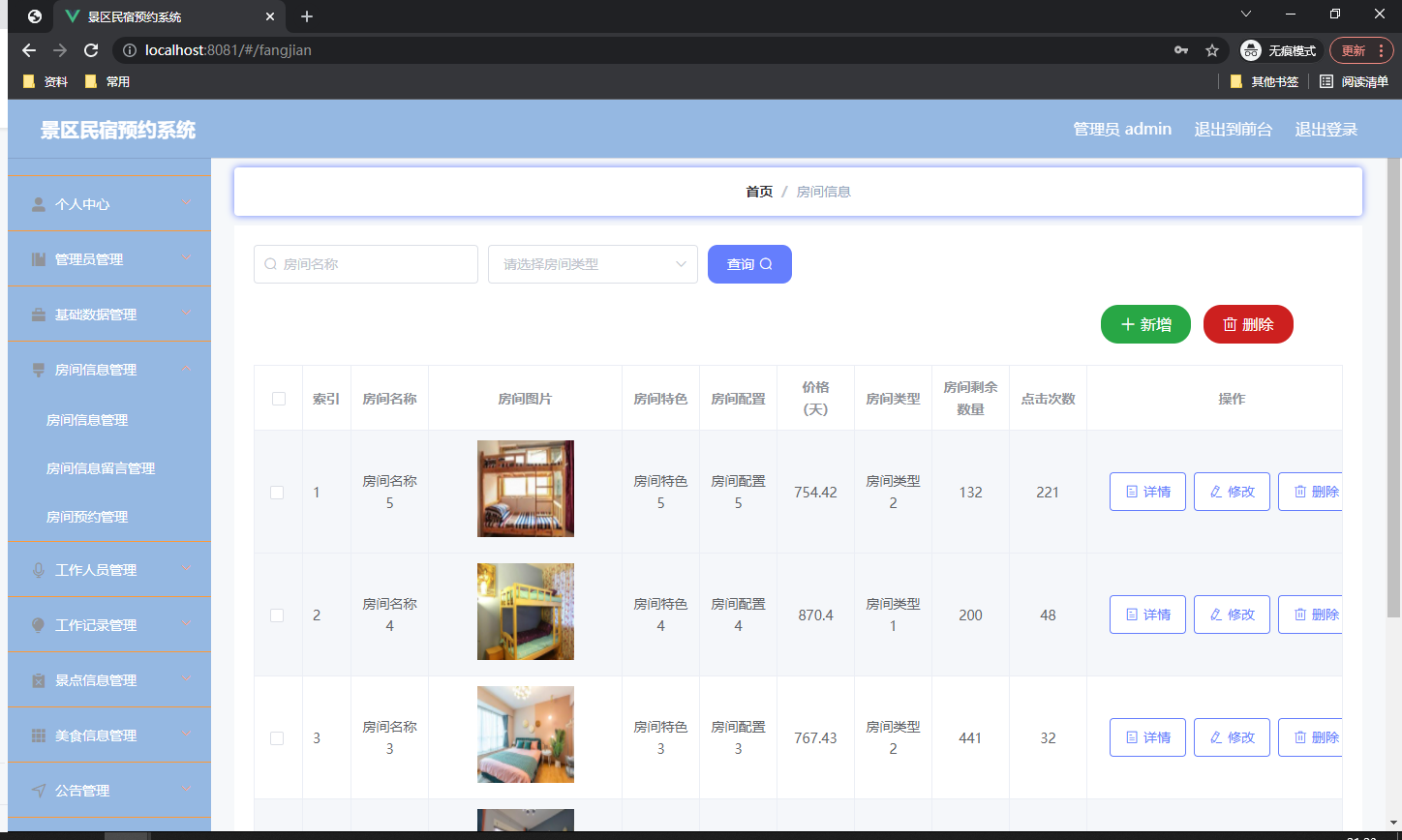Click the browser forward arrow
The image size is (1402, 840).
pyautogui.click(x=60, y=50)
